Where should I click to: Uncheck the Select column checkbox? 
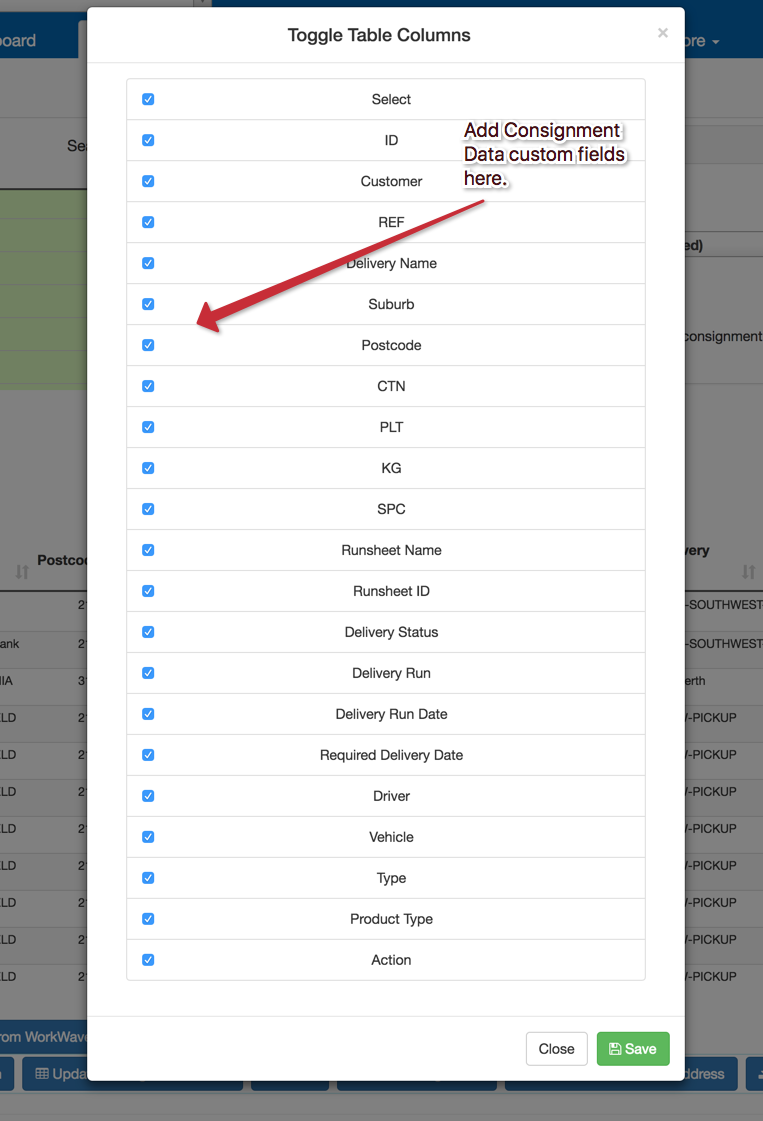click(x=148, y=99)
